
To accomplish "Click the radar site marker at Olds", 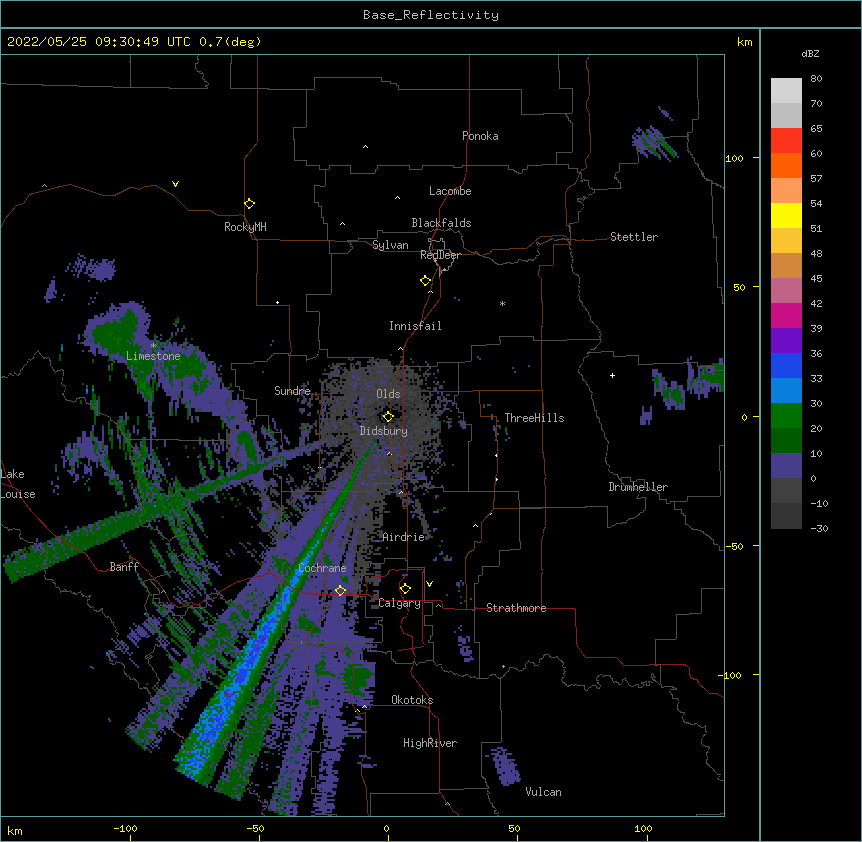I will click(x=388, y=417).
